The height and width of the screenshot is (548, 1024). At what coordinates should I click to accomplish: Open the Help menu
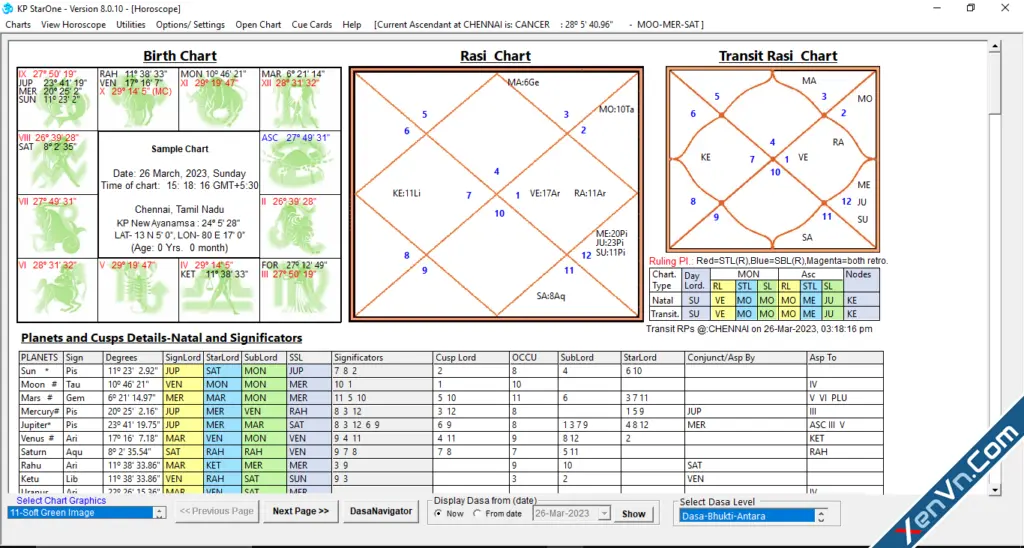[351, 25]
